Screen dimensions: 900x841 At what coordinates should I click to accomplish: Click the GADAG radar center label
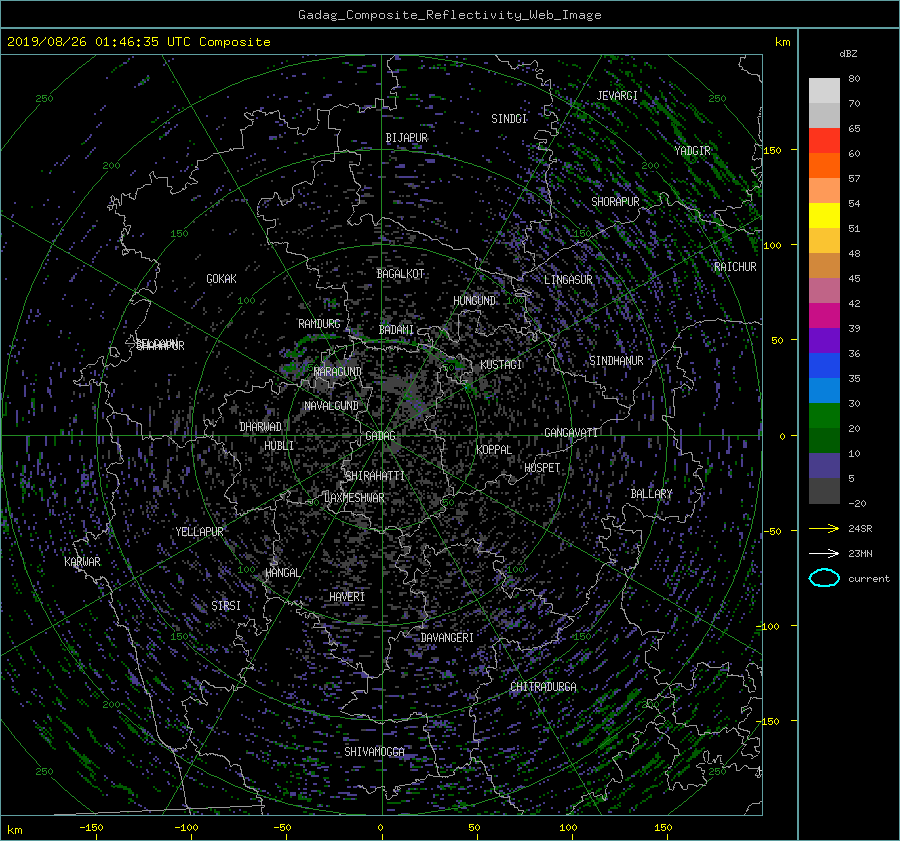380,436
